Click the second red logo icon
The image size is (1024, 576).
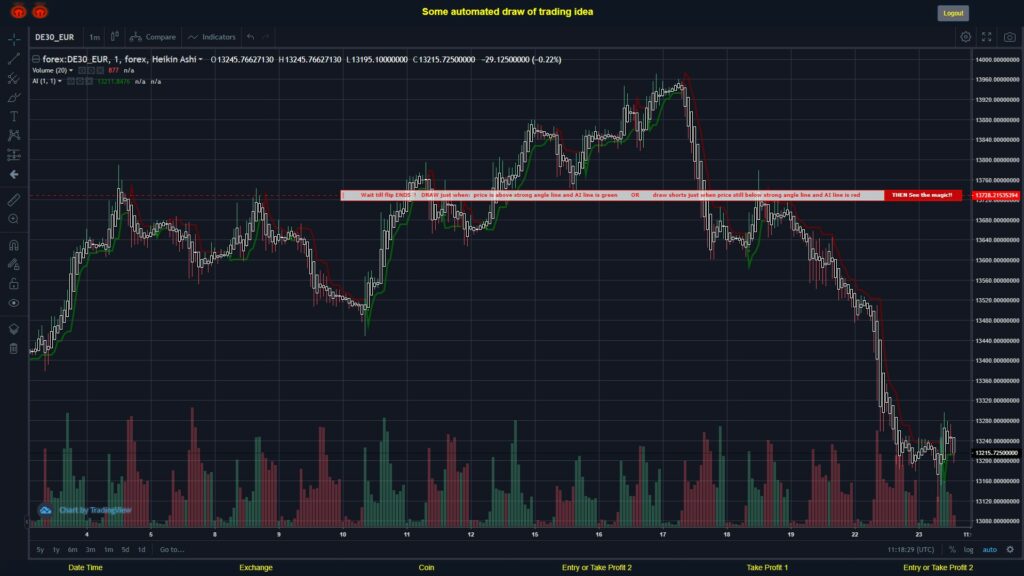(x=40, y=11)
